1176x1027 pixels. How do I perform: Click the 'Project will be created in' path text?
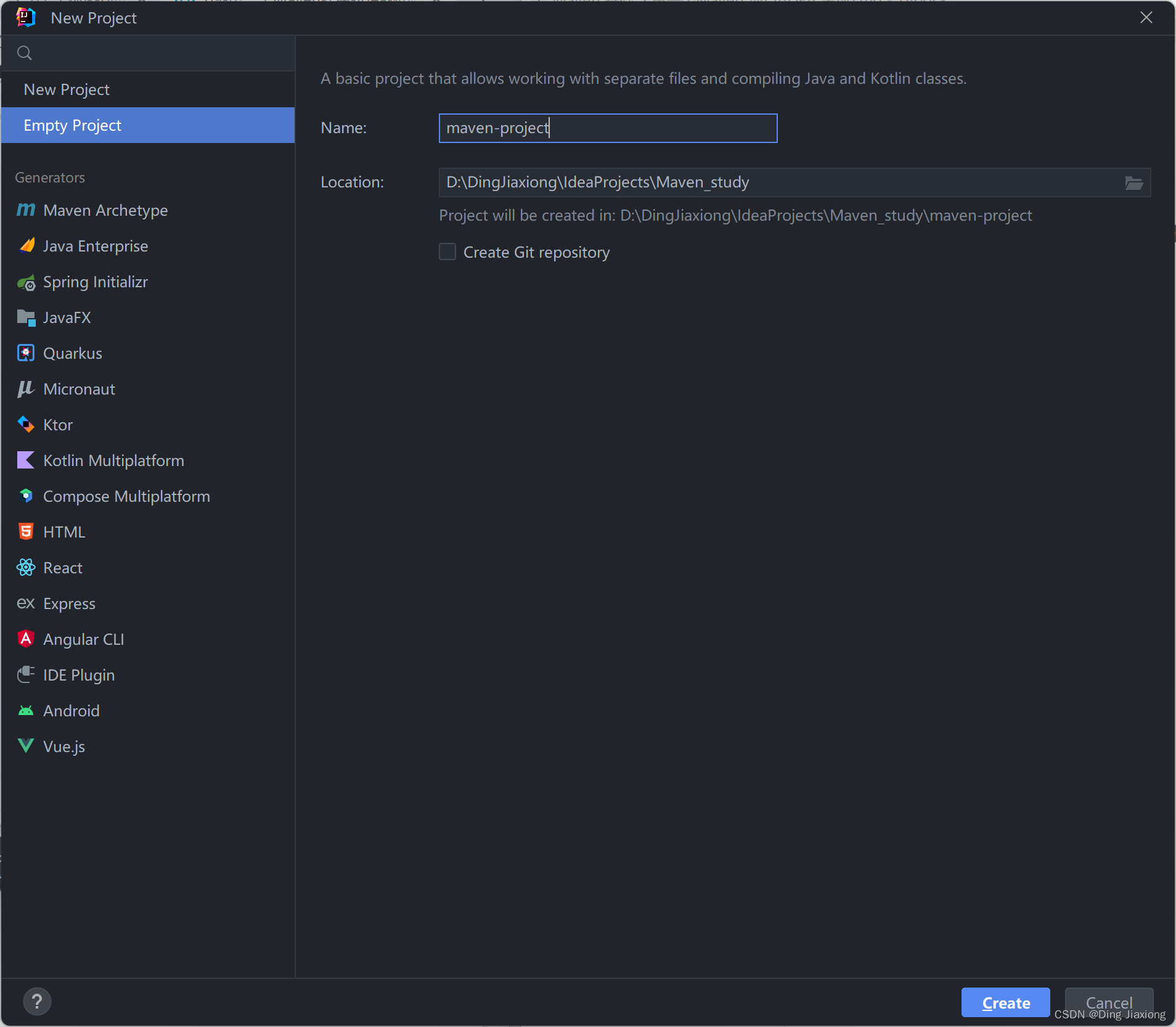[735, 215]
